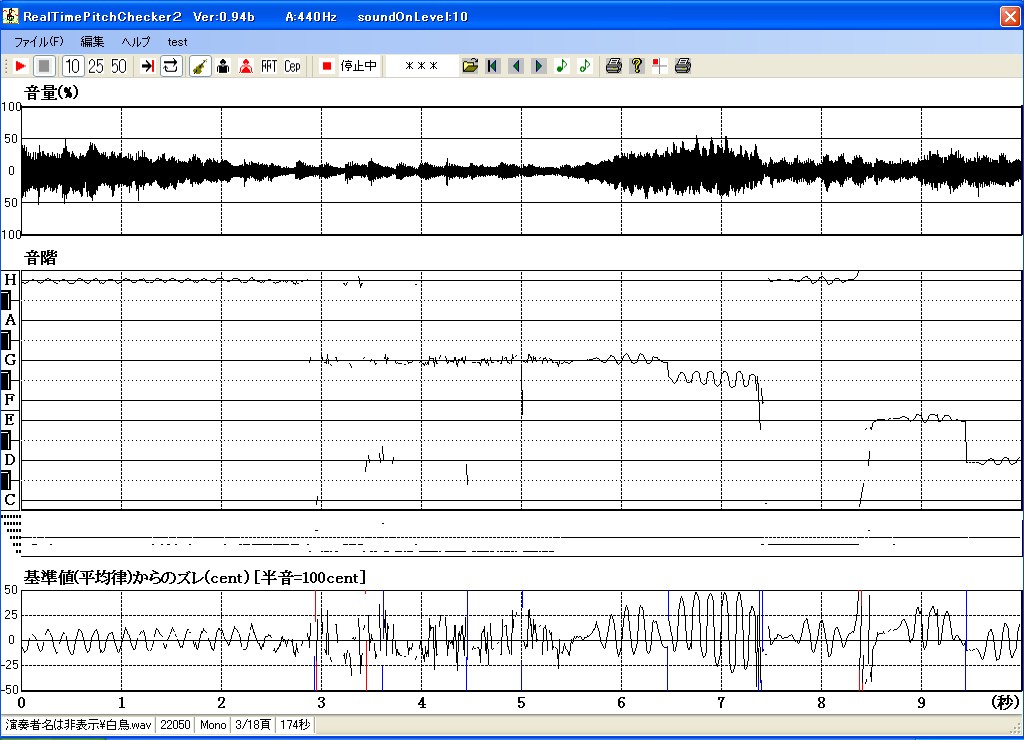
Task: Click the 音階 scale graph title
Action: tap(40, 258)
